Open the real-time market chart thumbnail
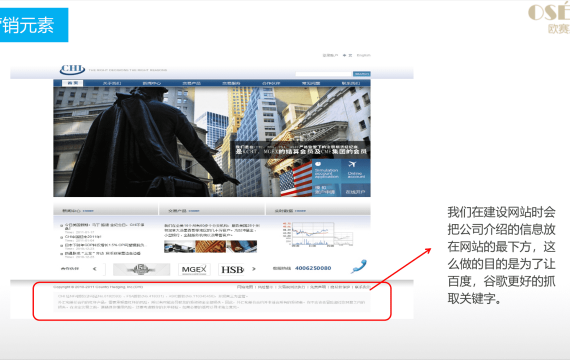This screenshot has height=360, width=570. (x=317, y=235)
